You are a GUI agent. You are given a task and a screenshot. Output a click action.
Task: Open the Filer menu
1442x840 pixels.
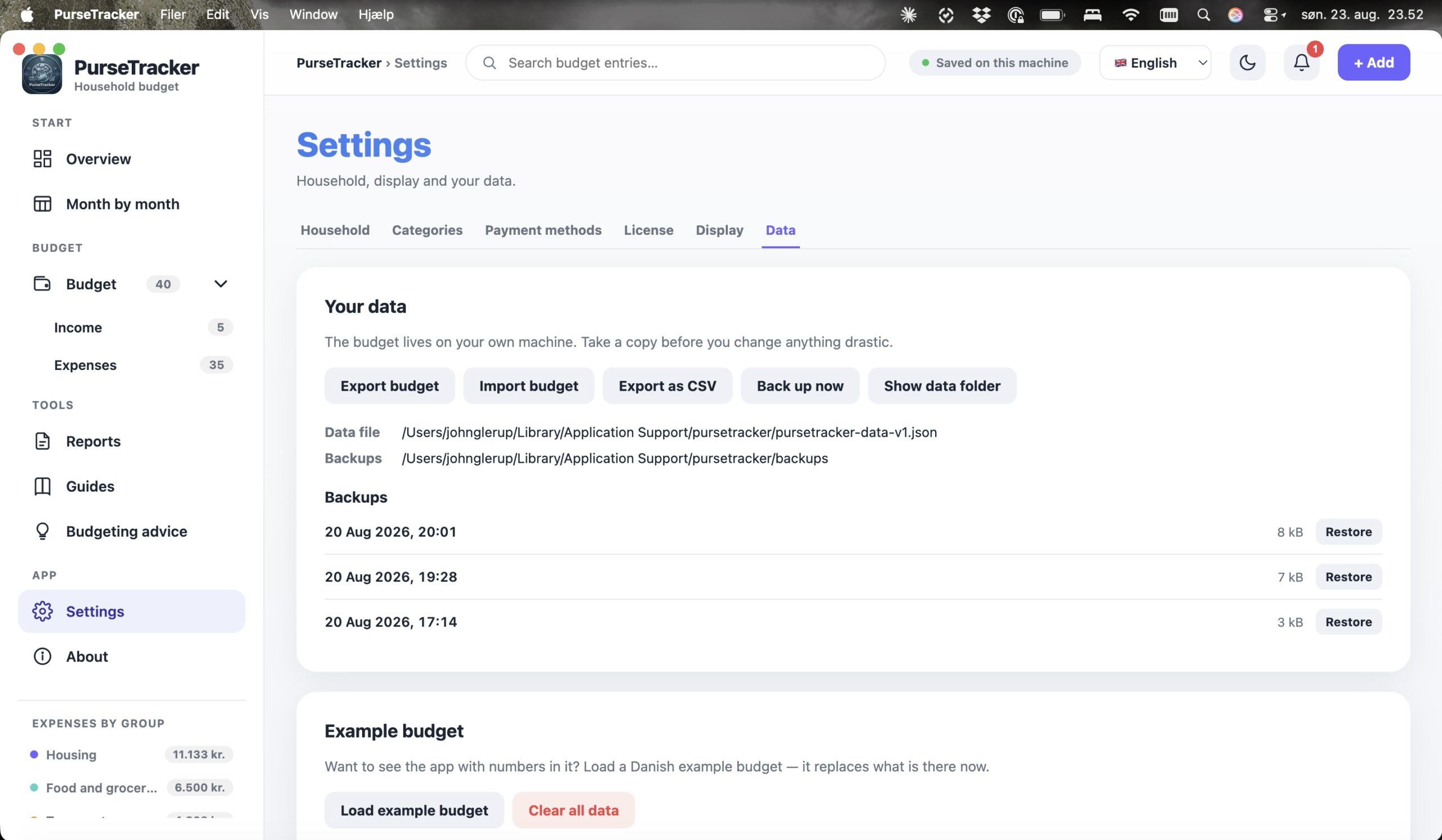pos(173,14)
